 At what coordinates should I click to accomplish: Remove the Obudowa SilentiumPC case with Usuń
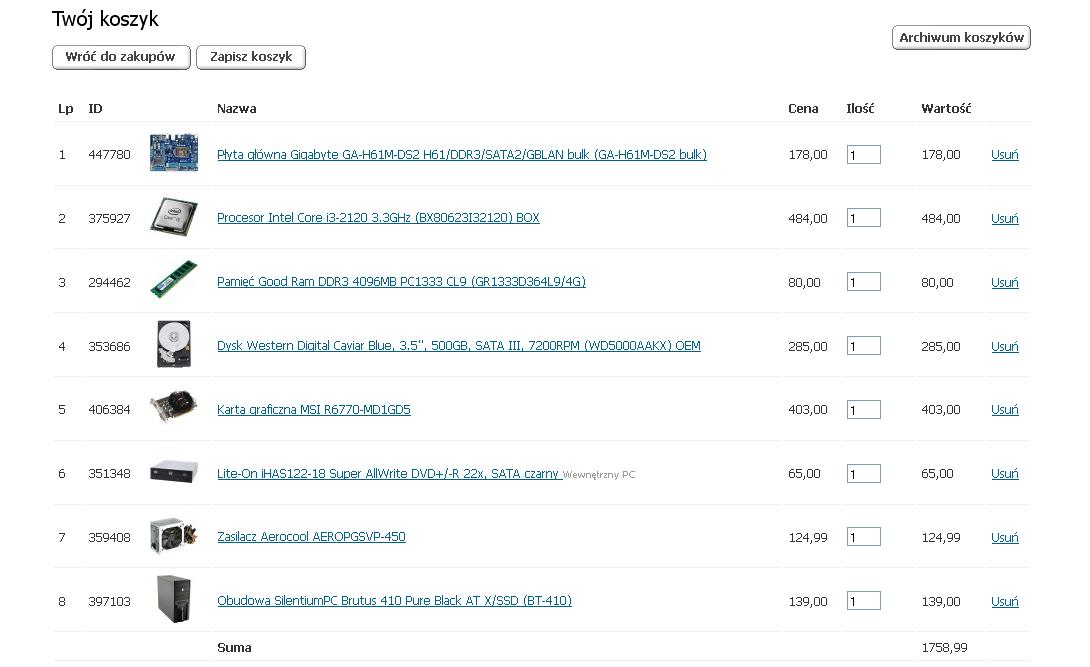pos(1004,601)
